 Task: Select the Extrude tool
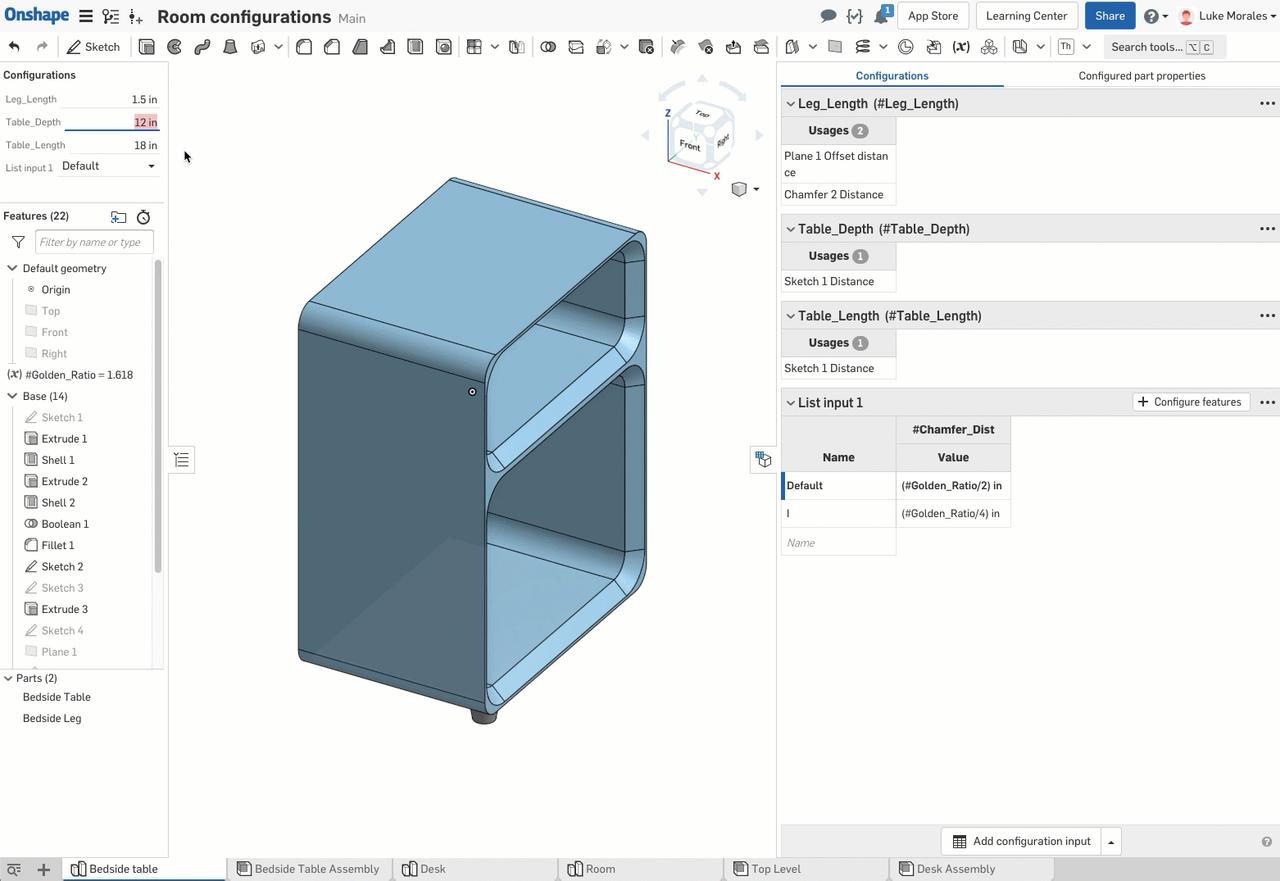(144, 46)
